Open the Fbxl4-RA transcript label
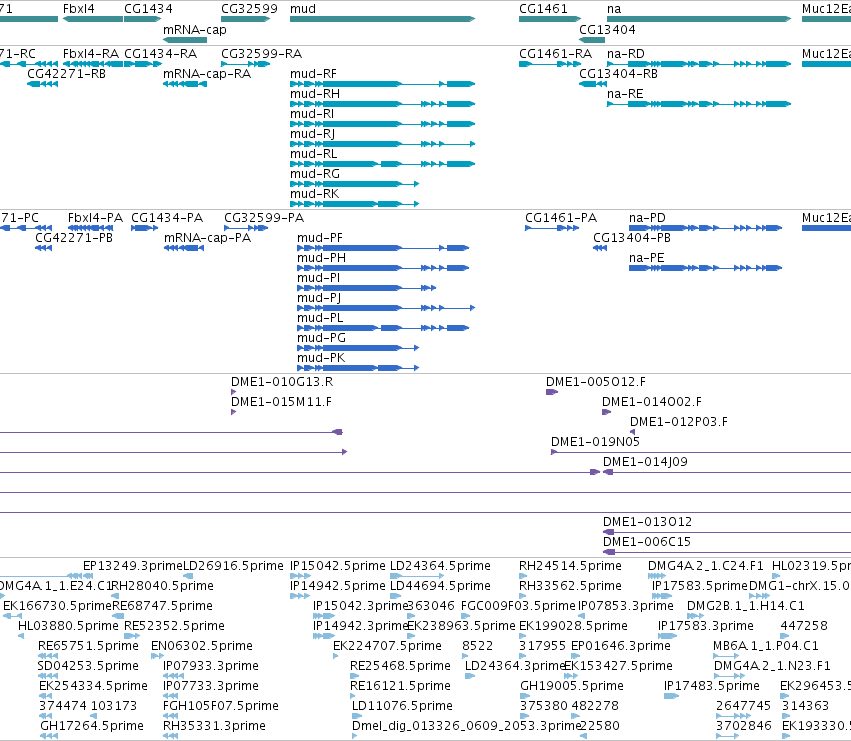The width and height of the screenshot is (851, 741). tap(91, 54)
